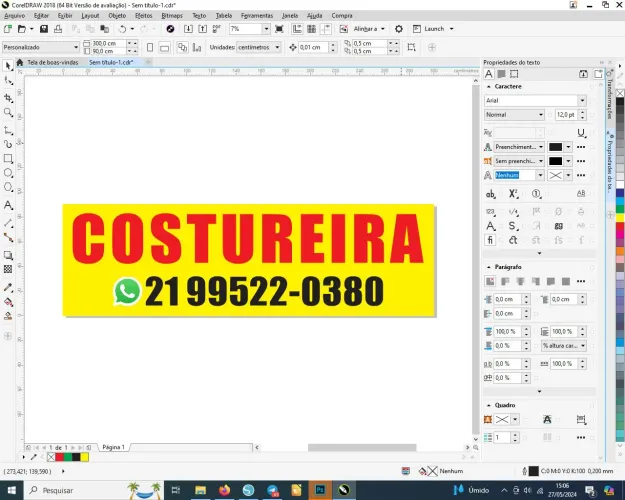Pick the green swatch in document palette

(68, 457)
